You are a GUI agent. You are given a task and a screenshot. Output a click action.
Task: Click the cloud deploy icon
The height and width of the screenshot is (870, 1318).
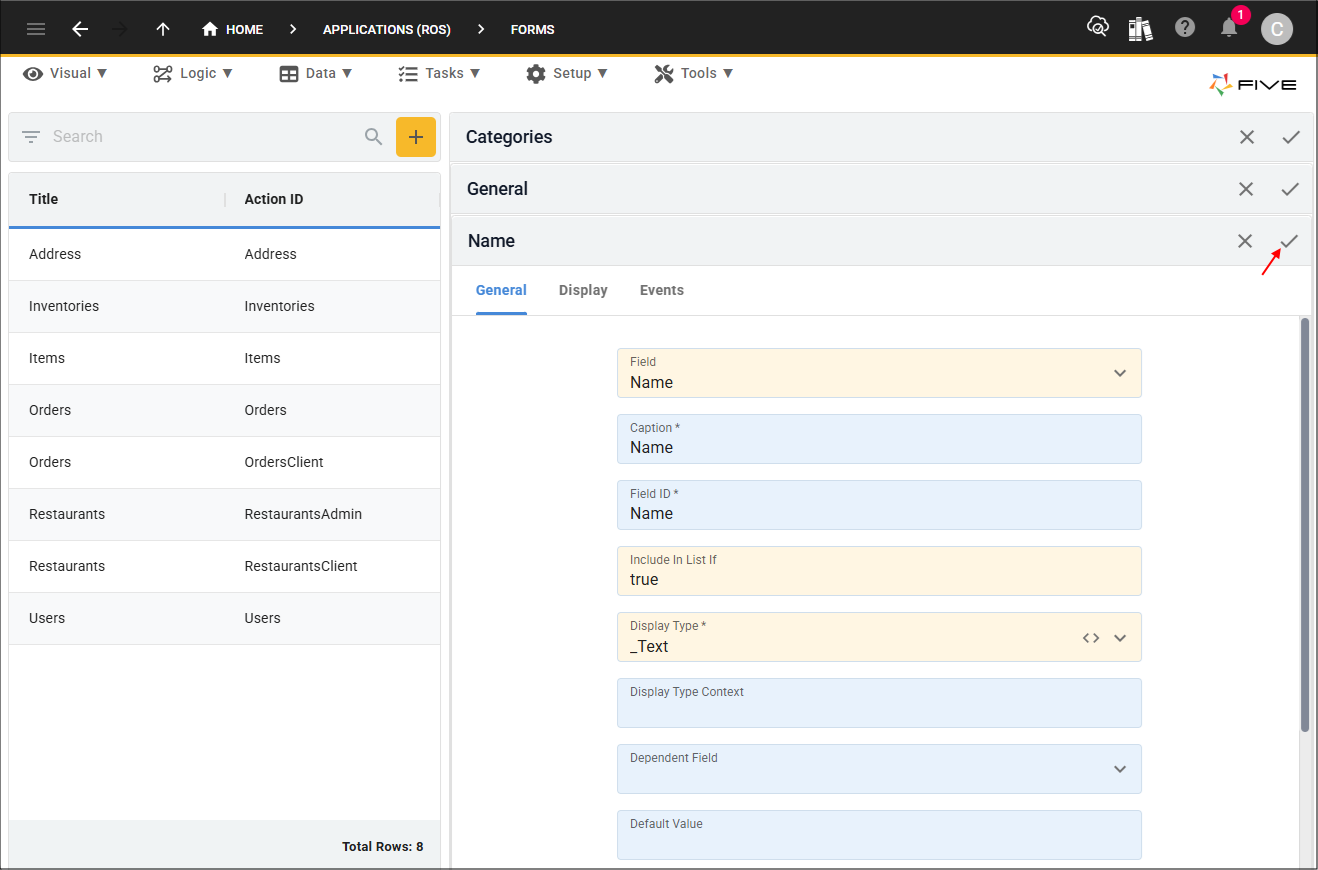[1098, 27]
